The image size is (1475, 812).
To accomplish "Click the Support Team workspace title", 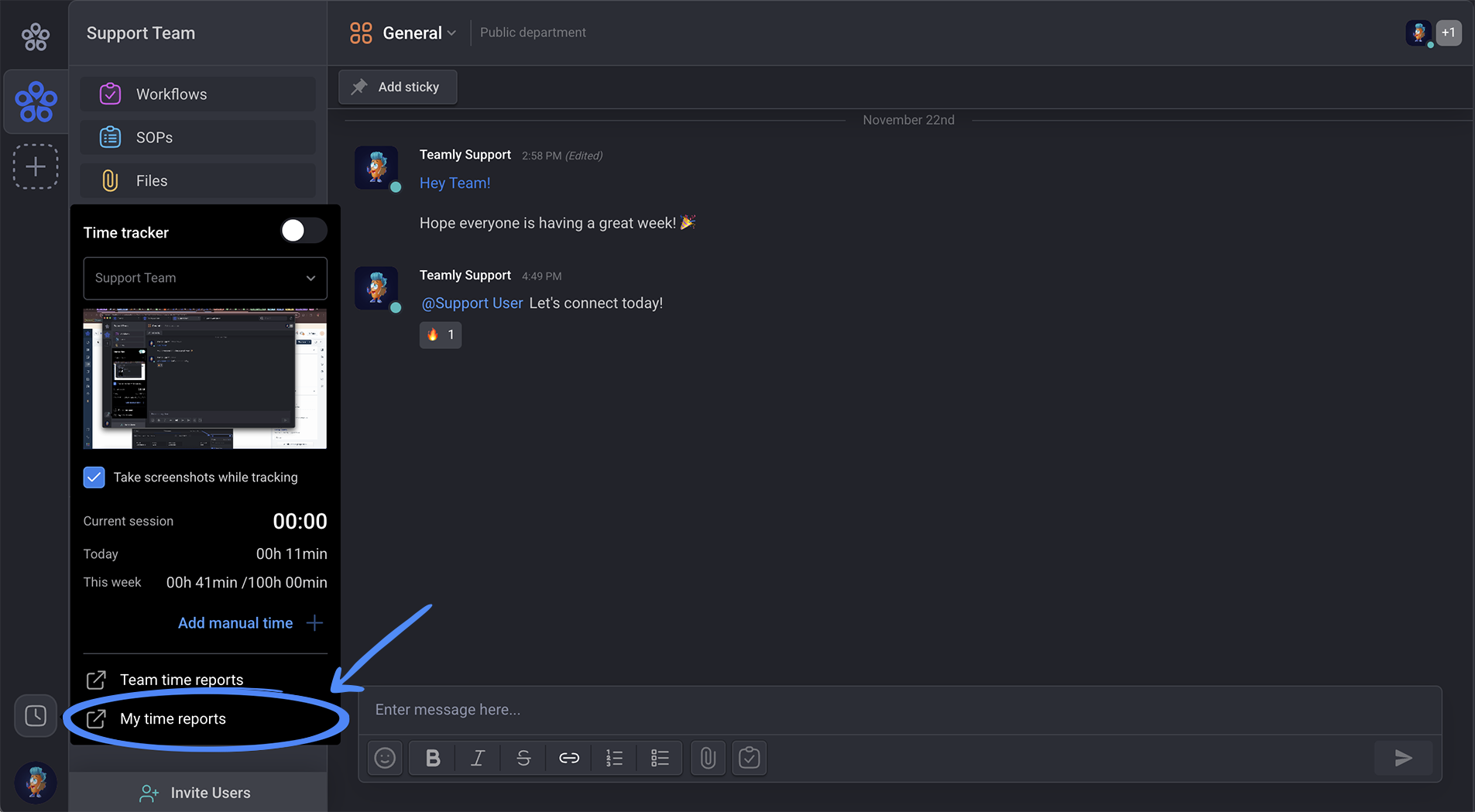I will click(x=141, y=33).
